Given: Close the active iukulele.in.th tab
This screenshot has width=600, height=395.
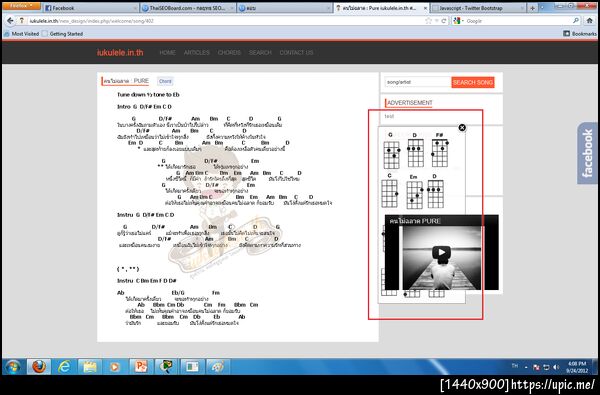Looking at the screenshot, I should tap(425, 8).
